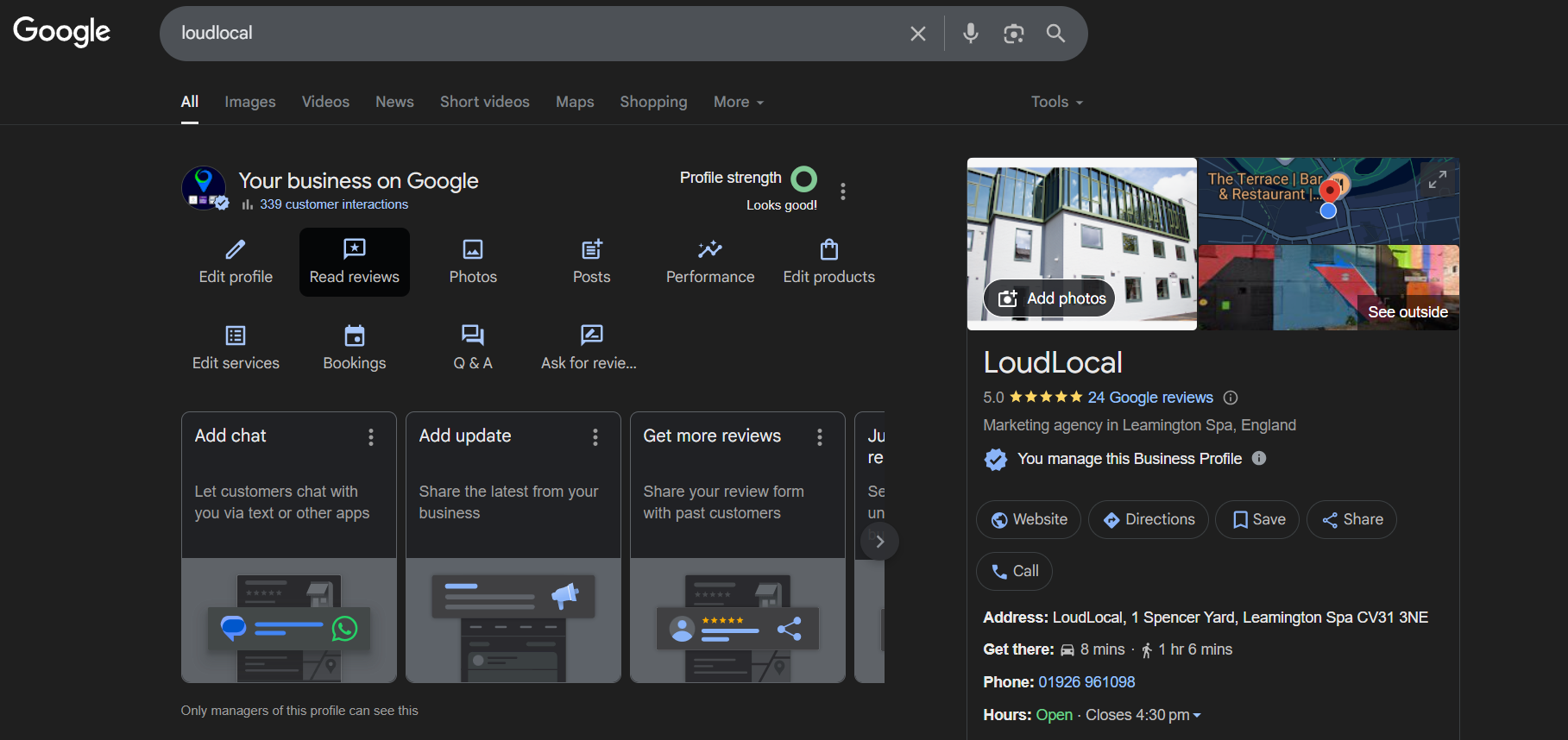This screenshot has width=1568, height=740.
Task: Open Edit products shortcut
Action: pyautogui.click(x=829, y=262)
